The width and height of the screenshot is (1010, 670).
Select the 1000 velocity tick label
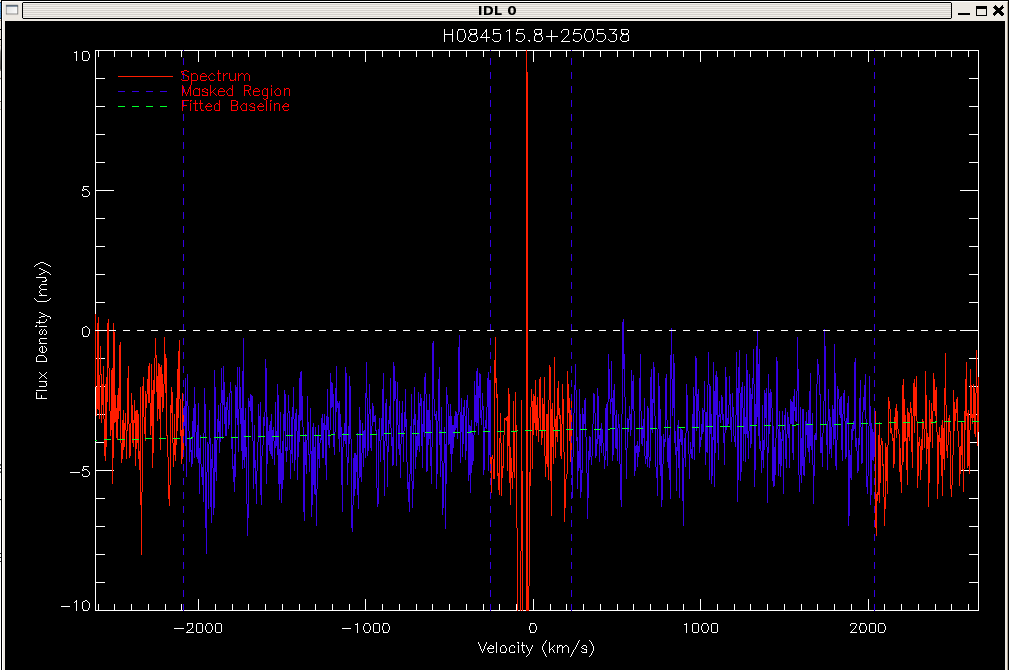(701, 628)
